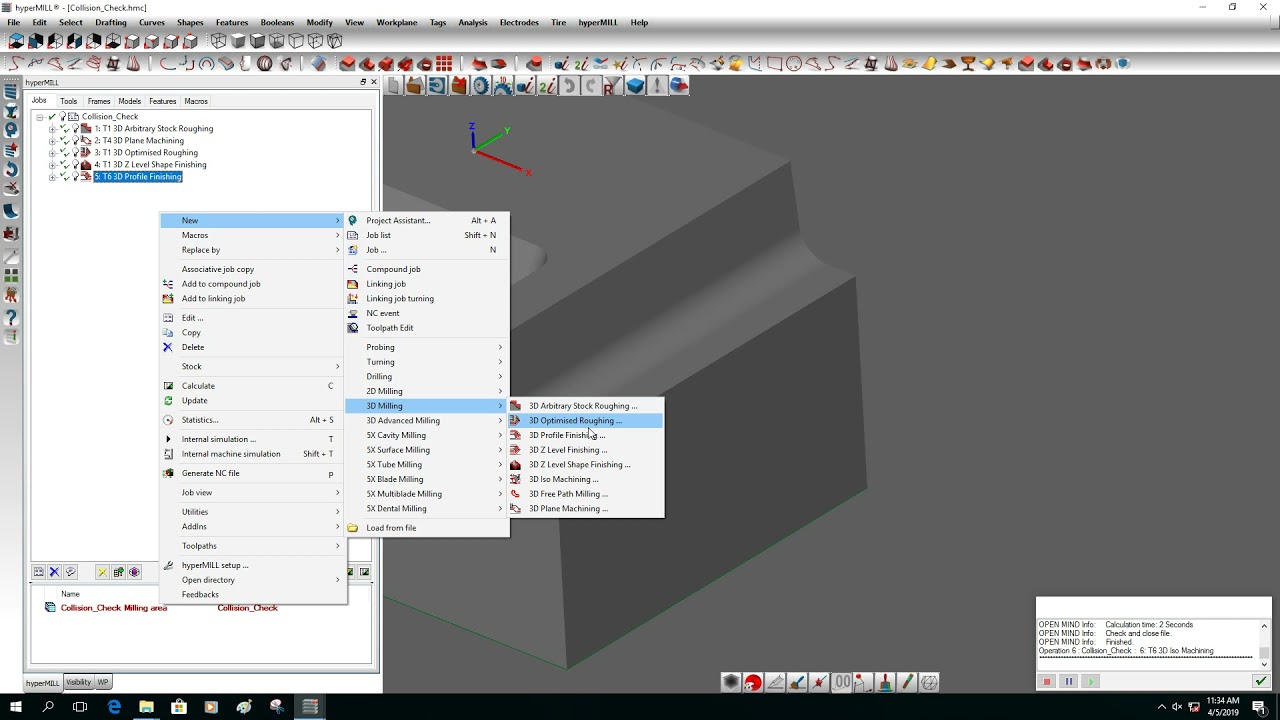Click the hyperMILL setup wrench icon
1280x720 pixels.
168,565
